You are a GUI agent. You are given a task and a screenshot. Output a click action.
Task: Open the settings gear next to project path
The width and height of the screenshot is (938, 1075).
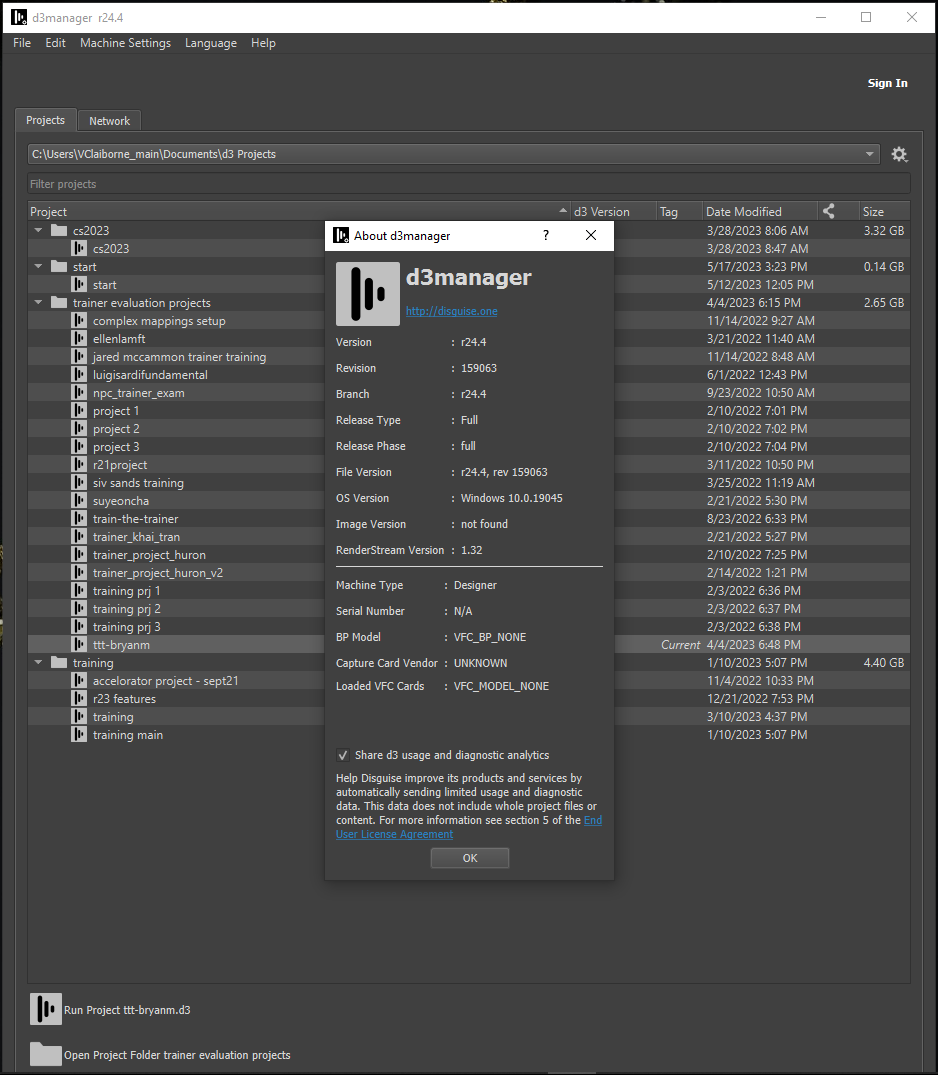tap(899, 154)
